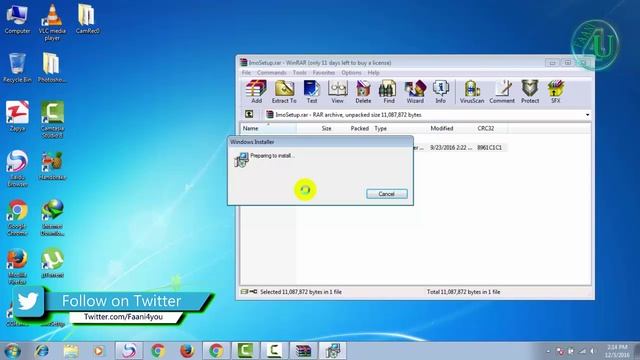Launch the Internet Download Manager desktop shortcut
640x360 pixels.
52,218
